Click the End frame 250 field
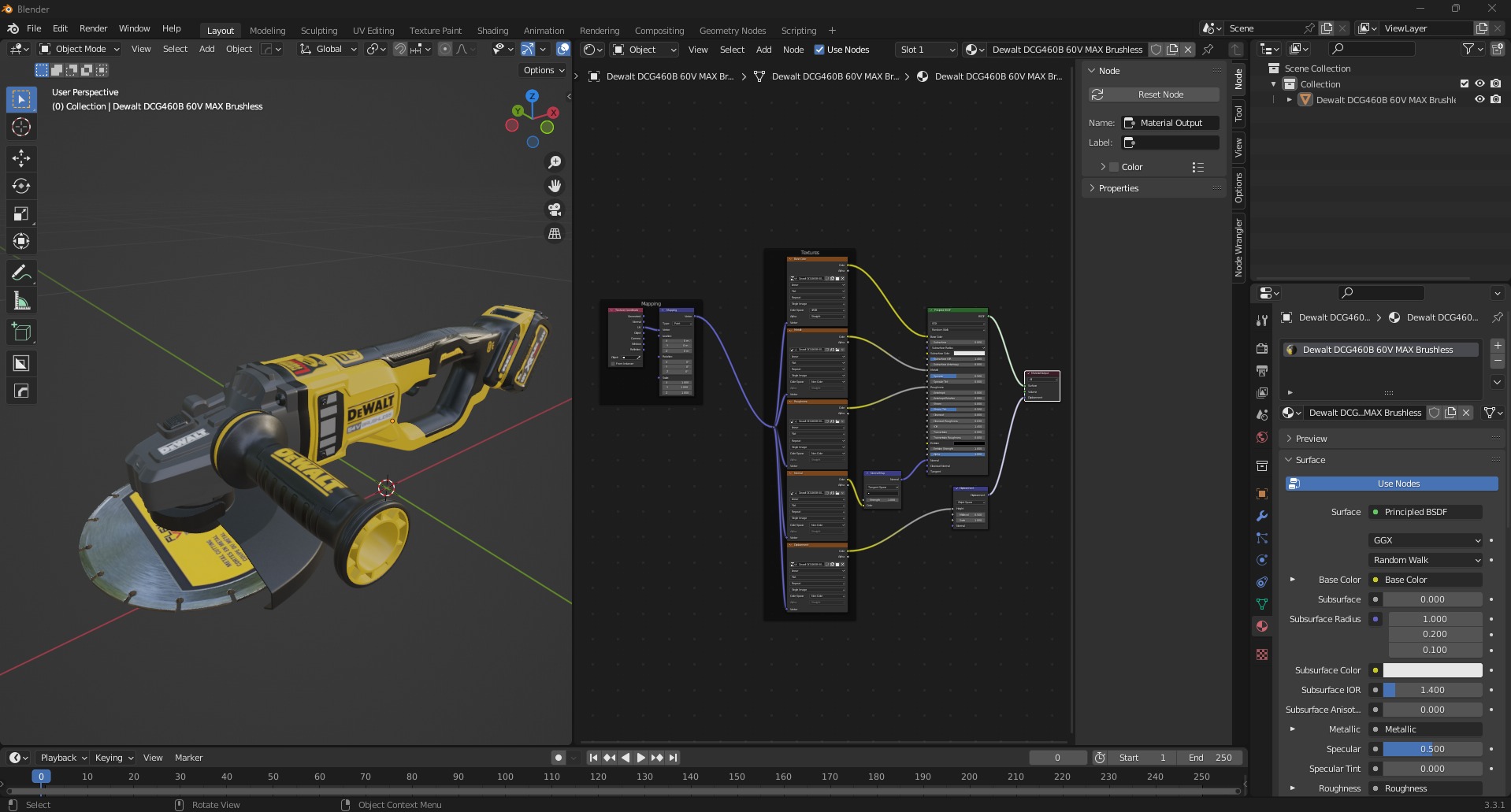This screenshot has height=812, width=1511. [x=1209, y=758]
